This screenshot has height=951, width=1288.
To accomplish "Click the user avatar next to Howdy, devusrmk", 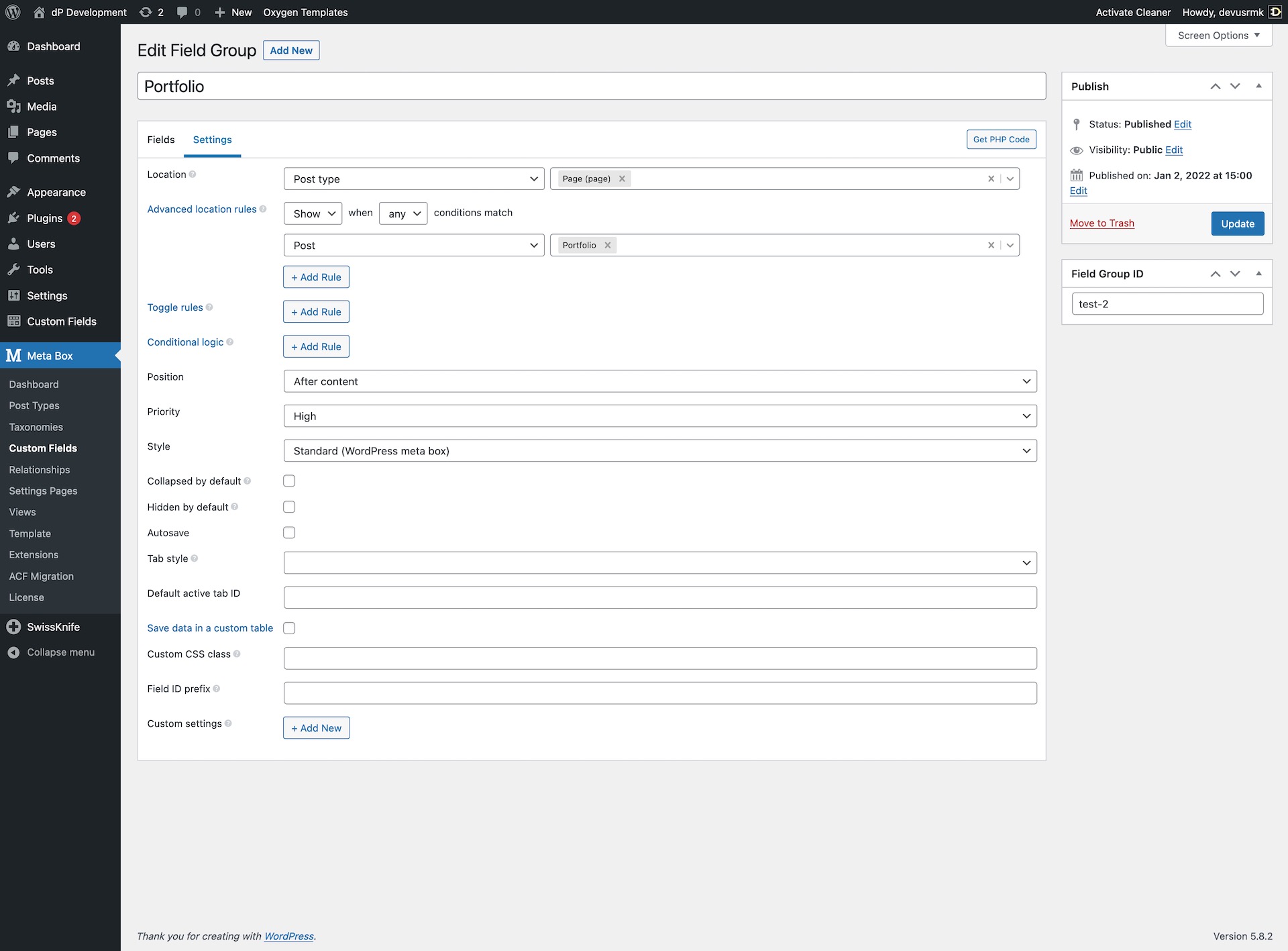I will pos(1275,12).
